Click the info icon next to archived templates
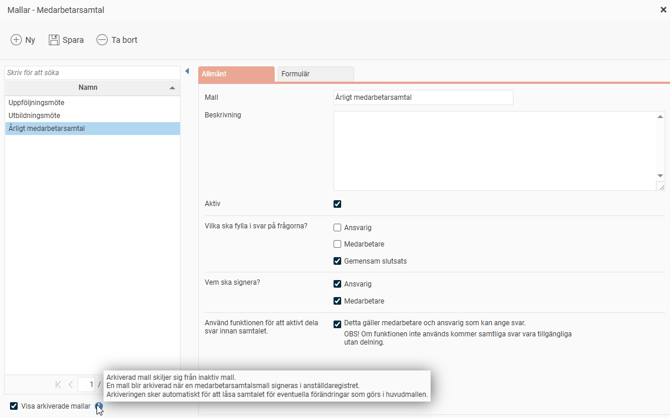The width and height of the screenshot is (670, 418). 99,406
